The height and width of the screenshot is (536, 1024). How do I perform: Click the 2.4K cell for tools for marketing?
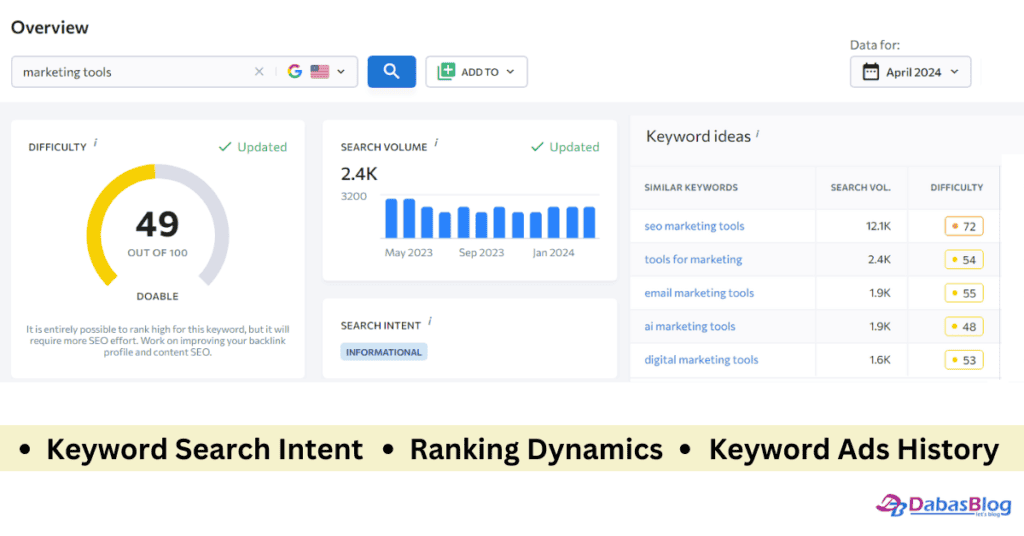(x=879, y=259)
